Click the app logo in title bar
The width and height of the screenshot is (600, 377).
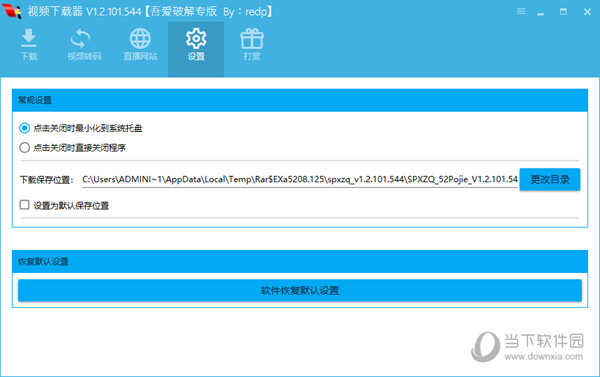click(11, 11)
